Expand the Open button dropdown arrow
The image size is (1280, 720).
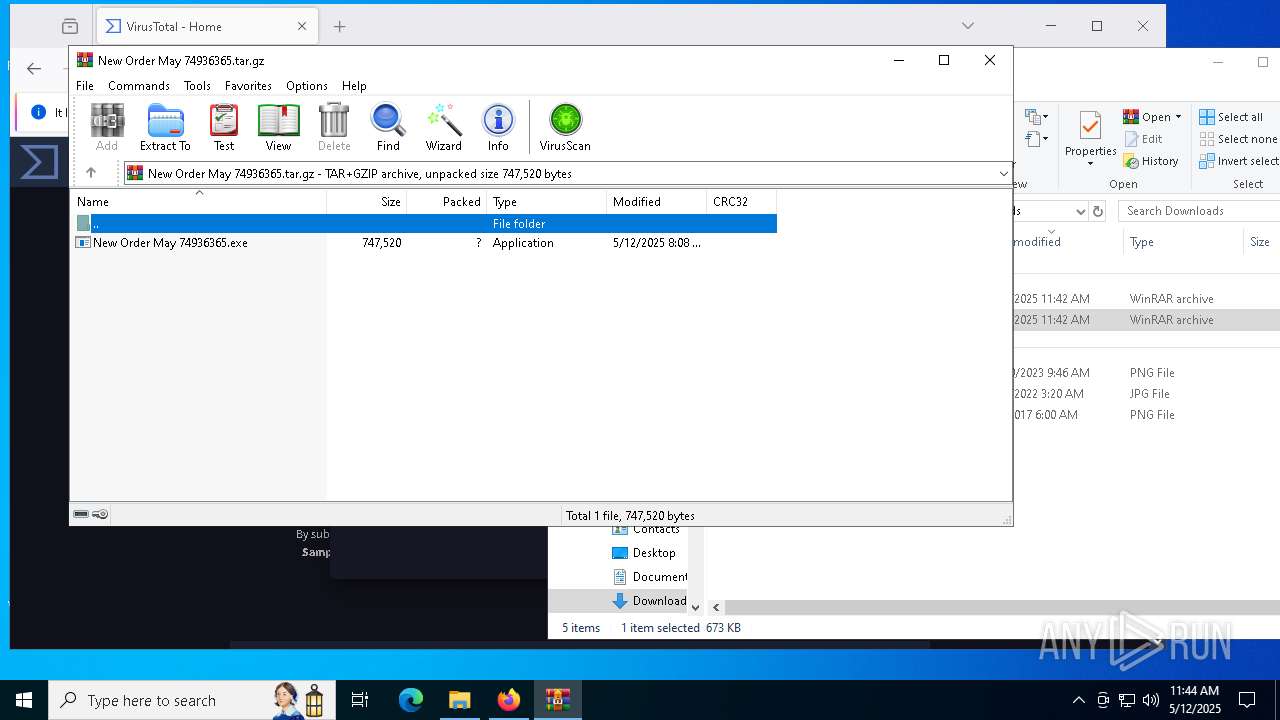click(1178, 117)
